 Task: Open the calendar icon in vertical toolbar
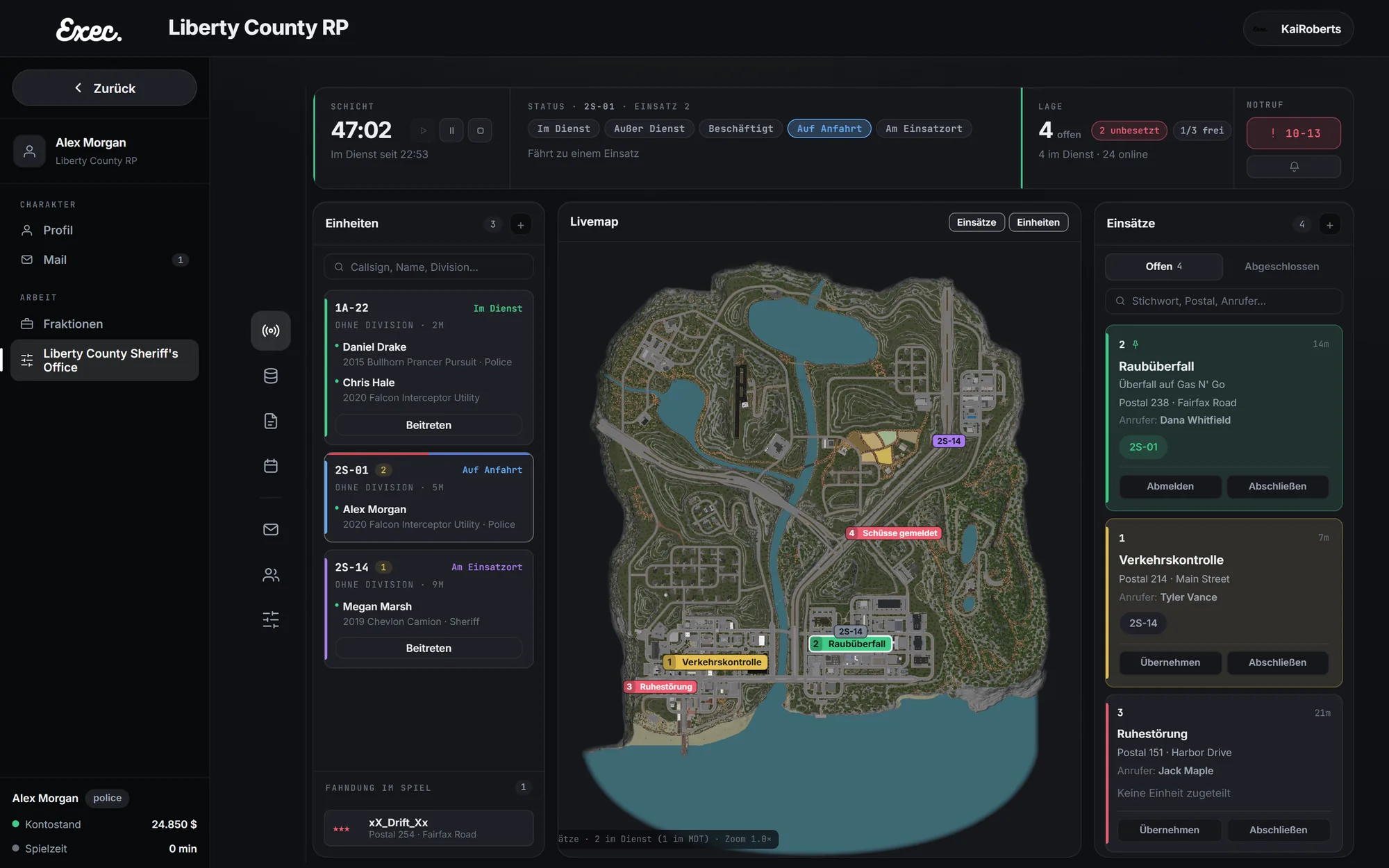click(x=271, y=466)
